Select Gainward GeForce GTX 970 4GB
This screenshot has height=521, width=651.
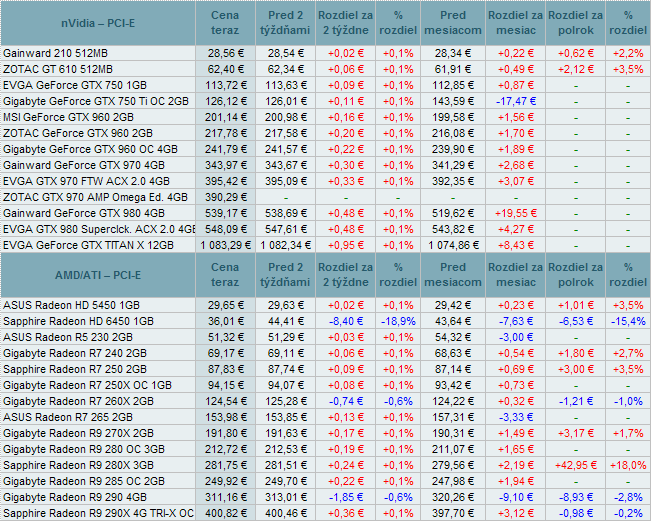coord(84,165)
